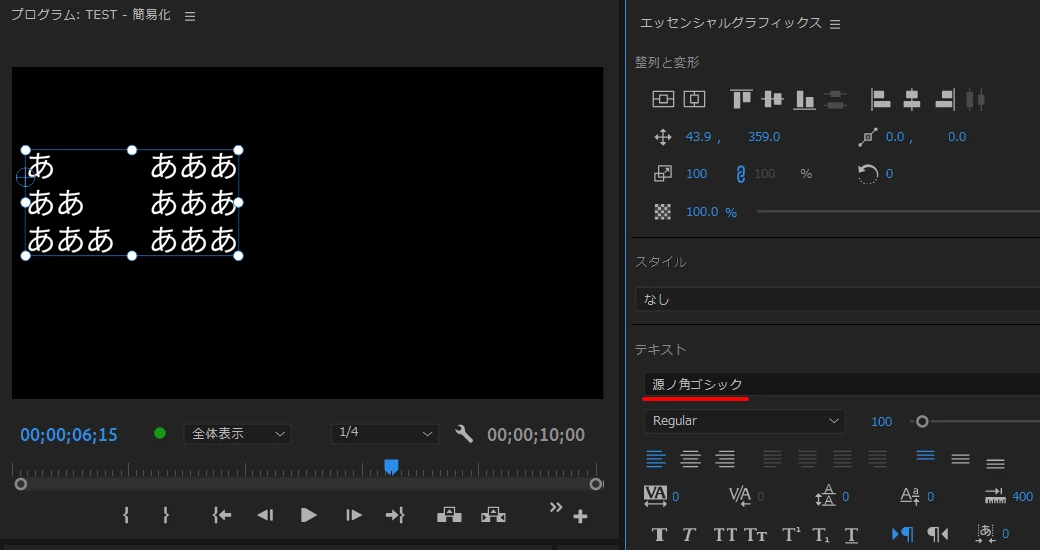Toggle the scale link constraint icon
This screenshot has width=1040, height=550.
click(741, 174)
